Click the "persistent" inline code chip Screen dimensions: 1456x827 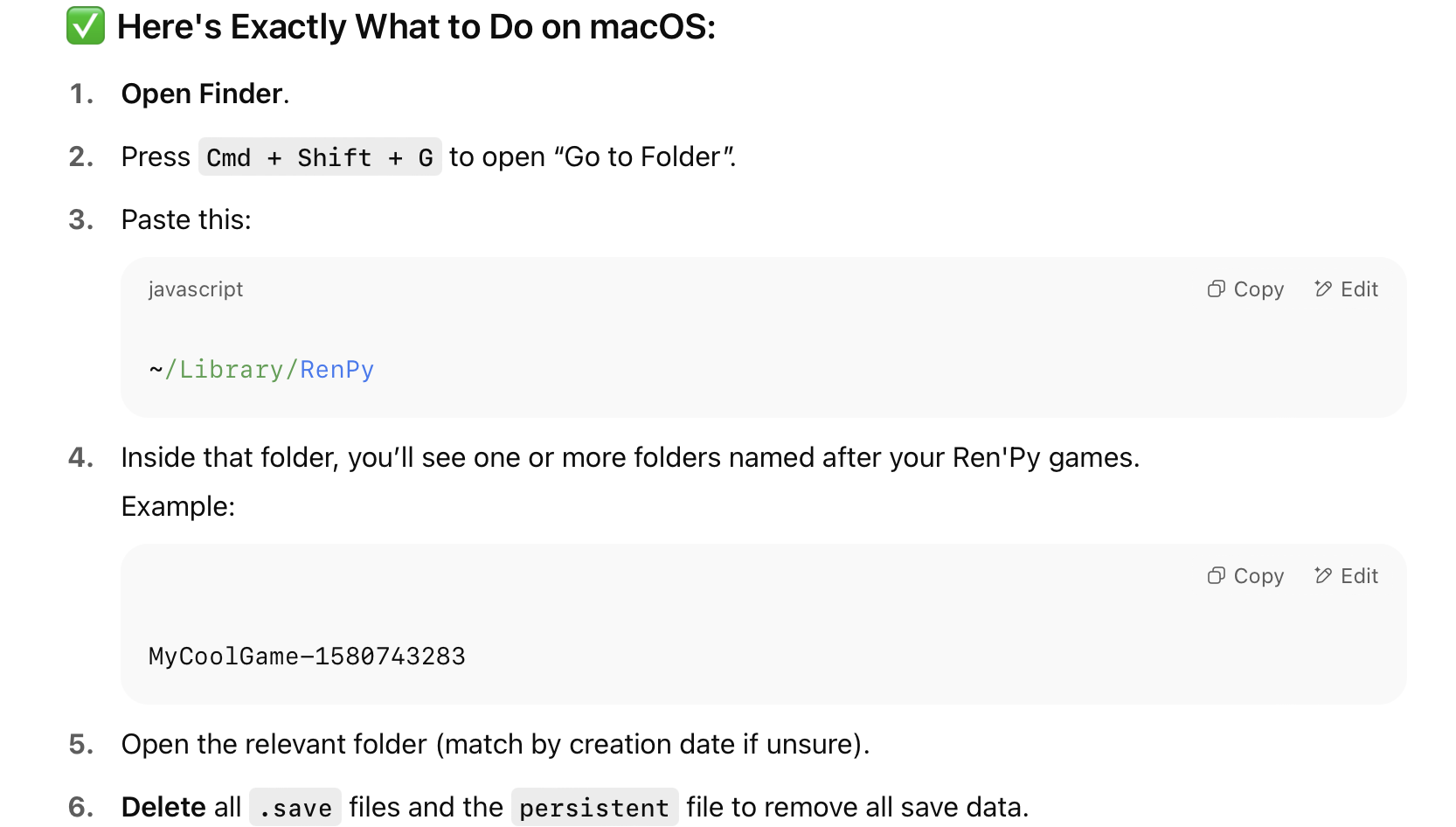coord(594,808)
